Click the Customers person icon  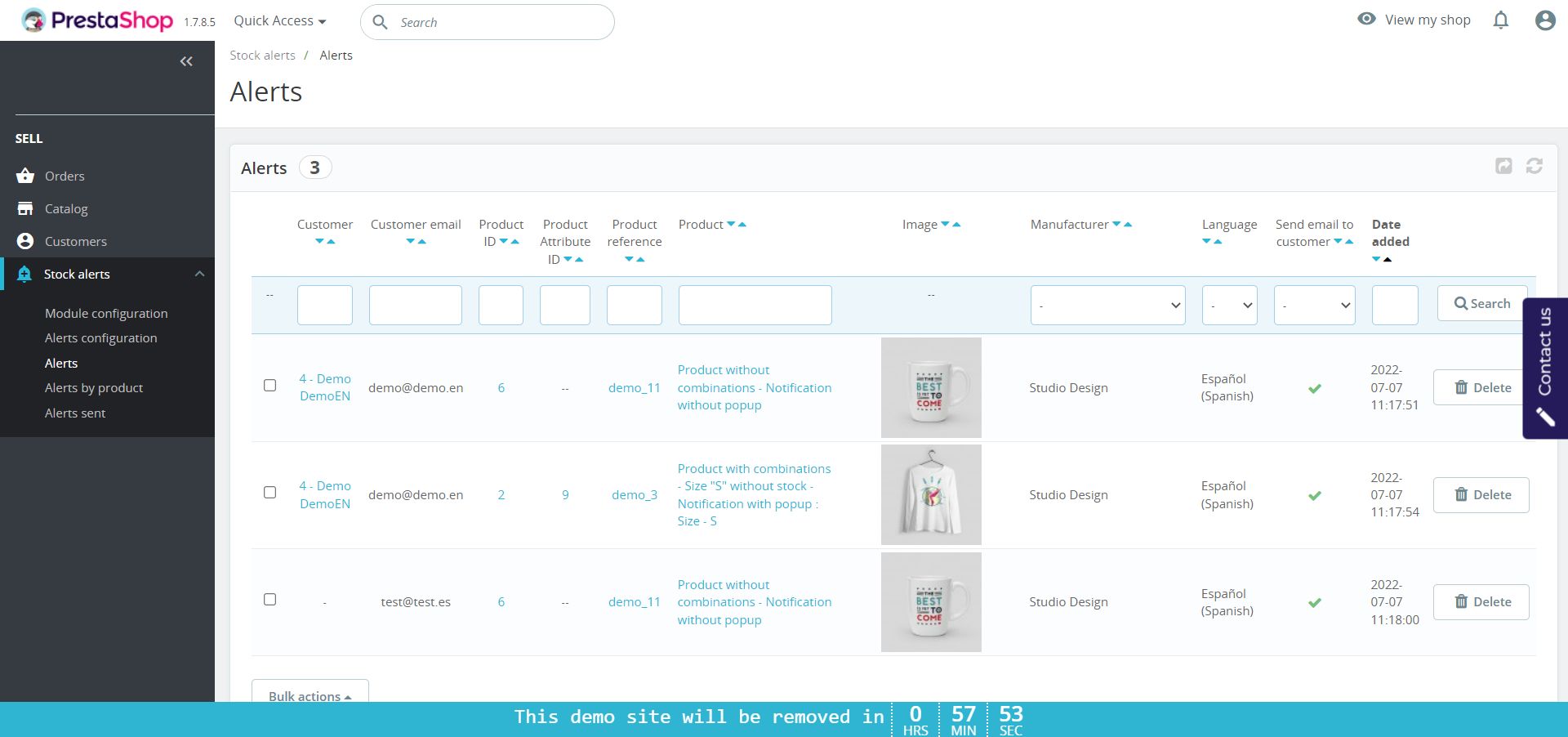pos(25,241)
